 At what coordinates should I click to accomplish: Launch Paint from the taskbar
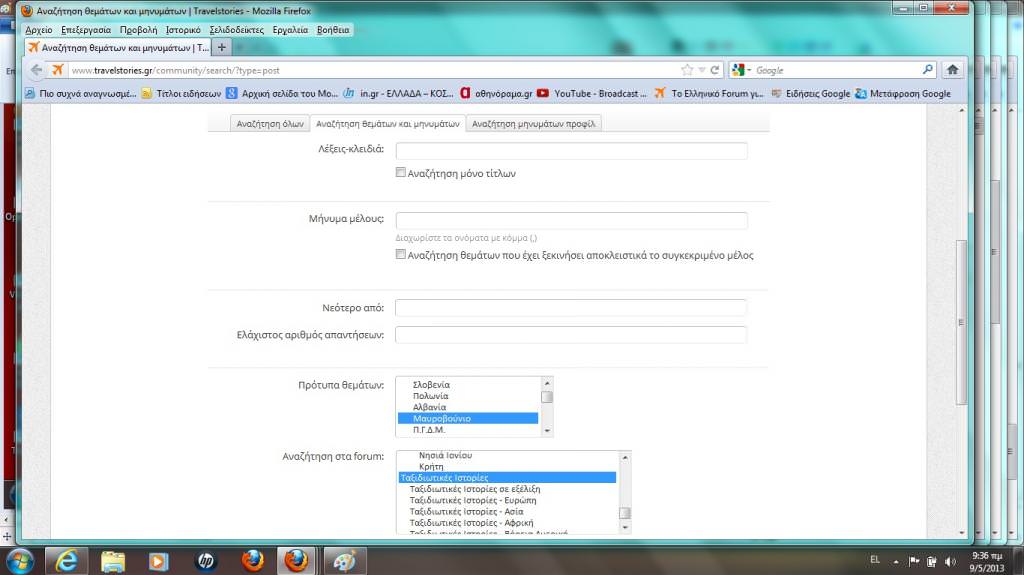pyautogui.click(x=342, y=560)
